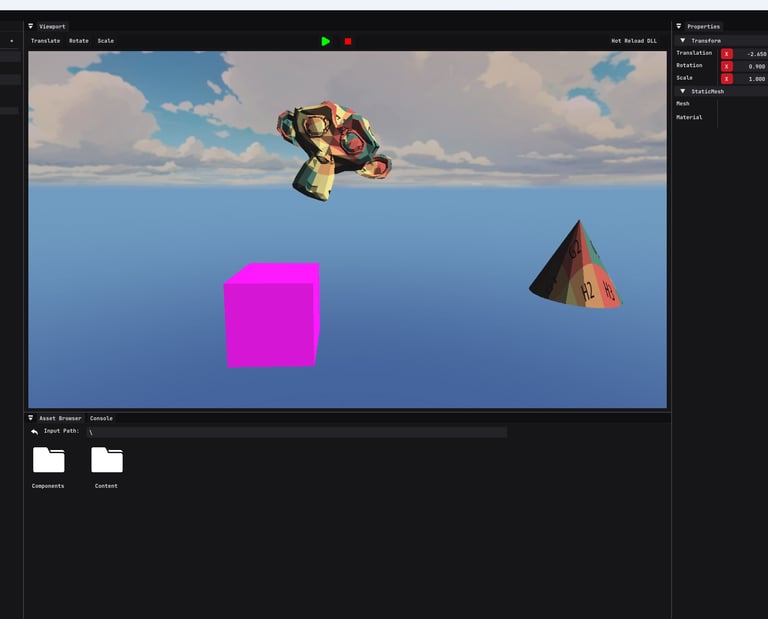Select the Translate gizmo mode
Viewport: 768px width, 619px height.
pyautogui.click(x=45, y=41)
